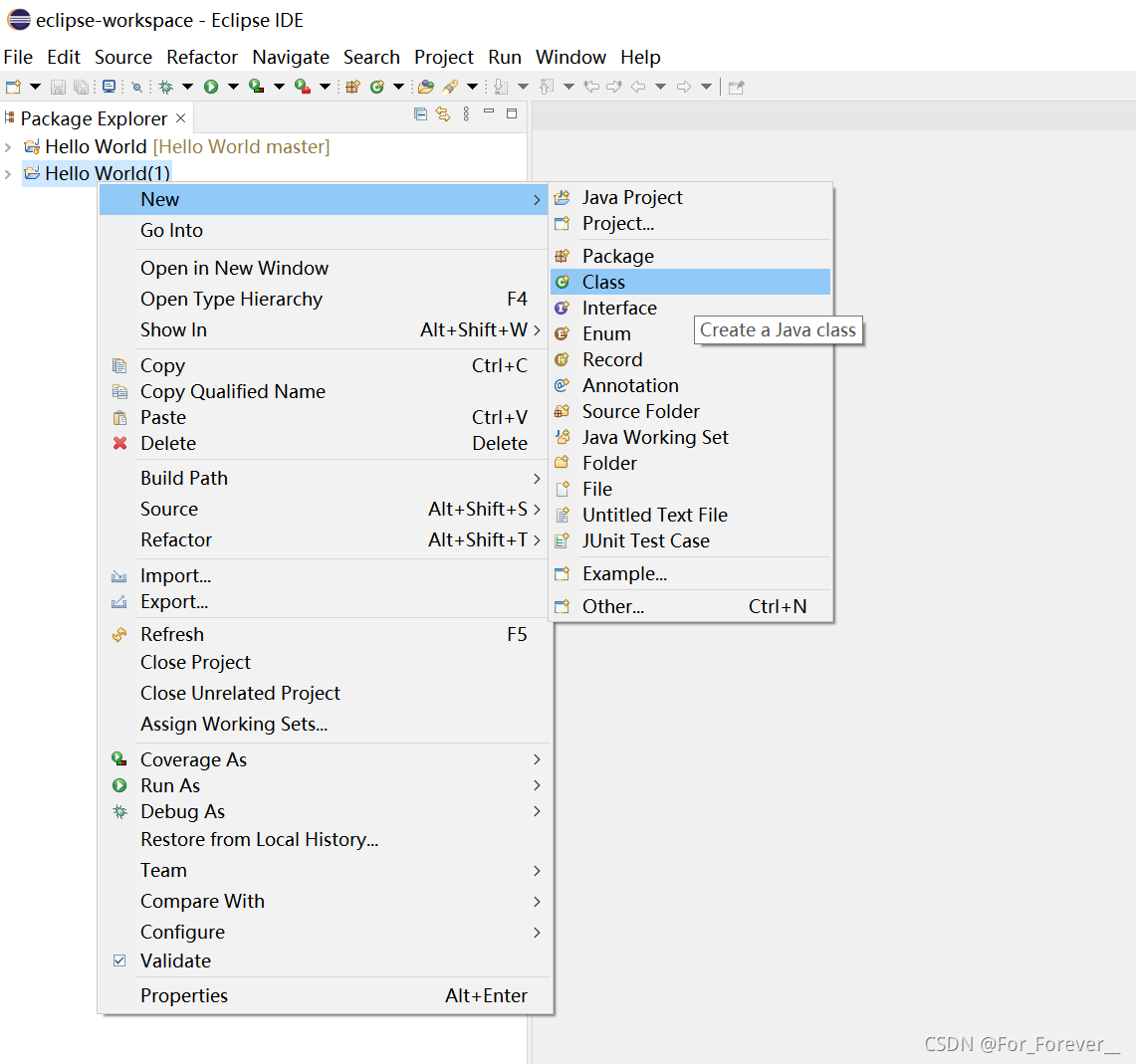
Task: Click Import... in context menu
Action: [x=325, y=576]
